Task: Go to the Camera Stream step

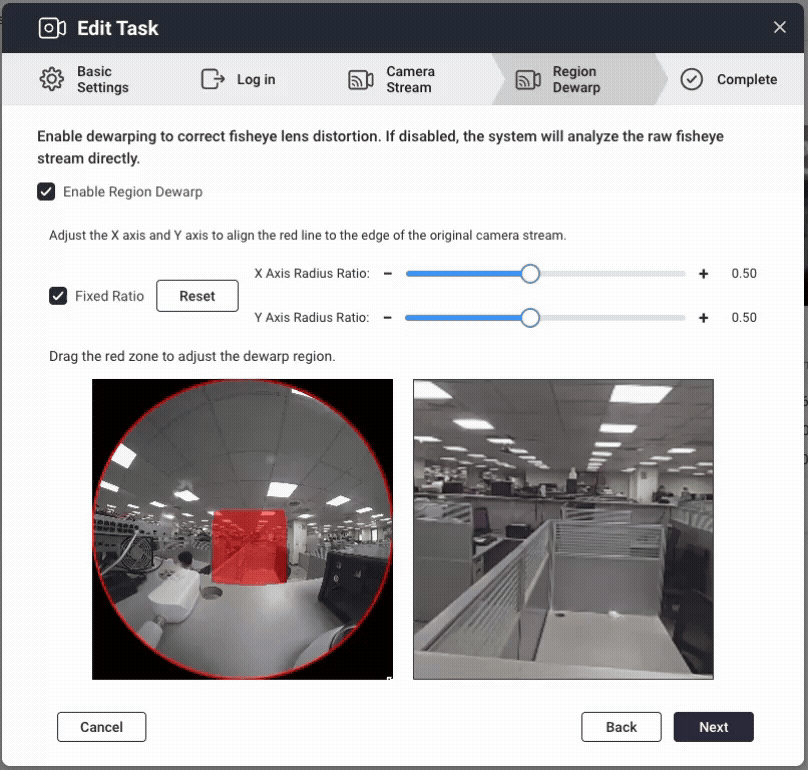Action: tap(392, 79)
